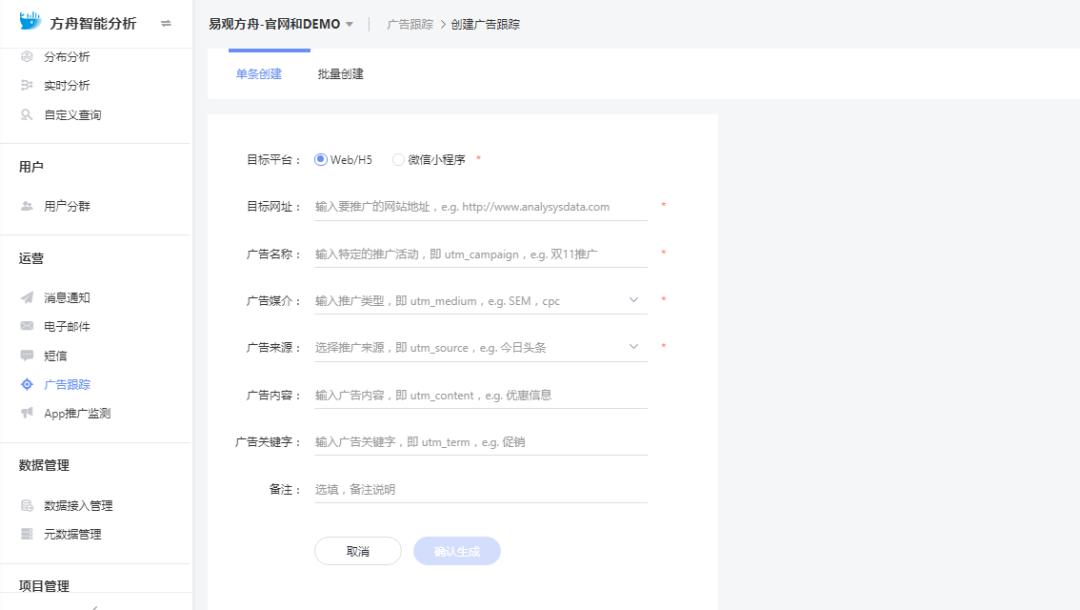
Task: Click the 数据接入管理 database icon
Action: tap(27, 505)
